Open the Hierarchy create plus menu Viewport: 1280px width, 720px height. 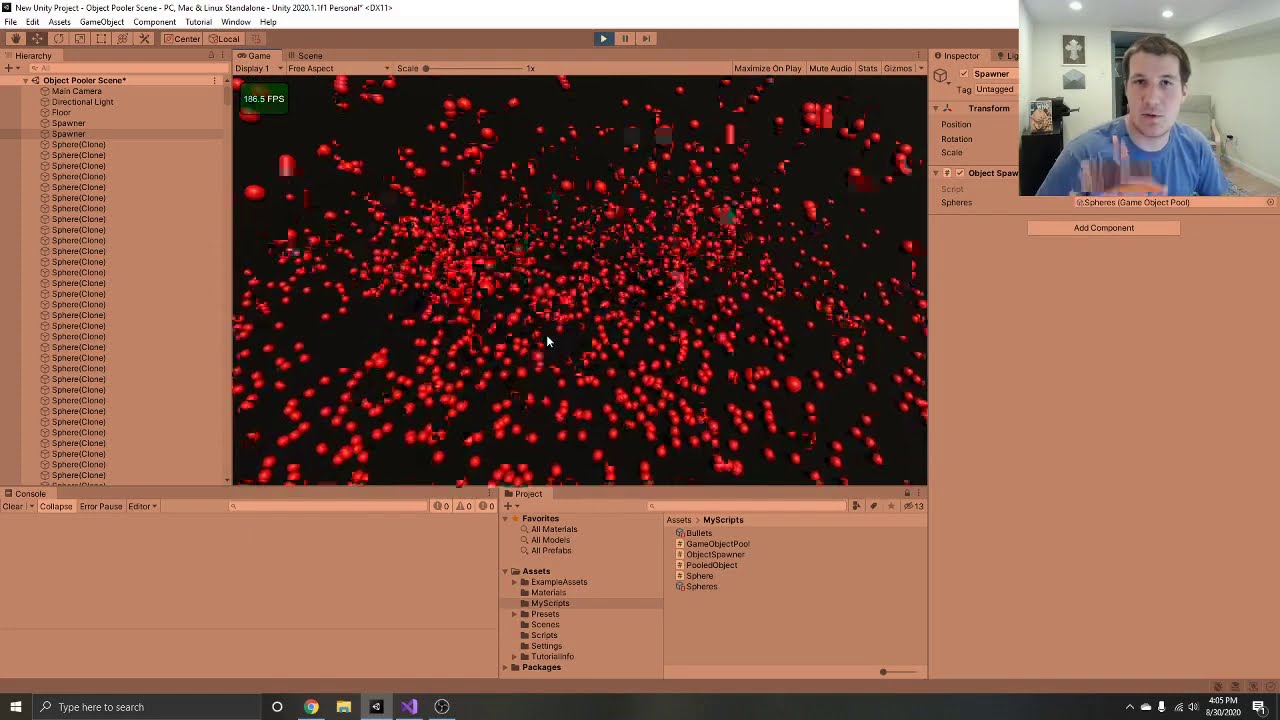click(10, 69)
